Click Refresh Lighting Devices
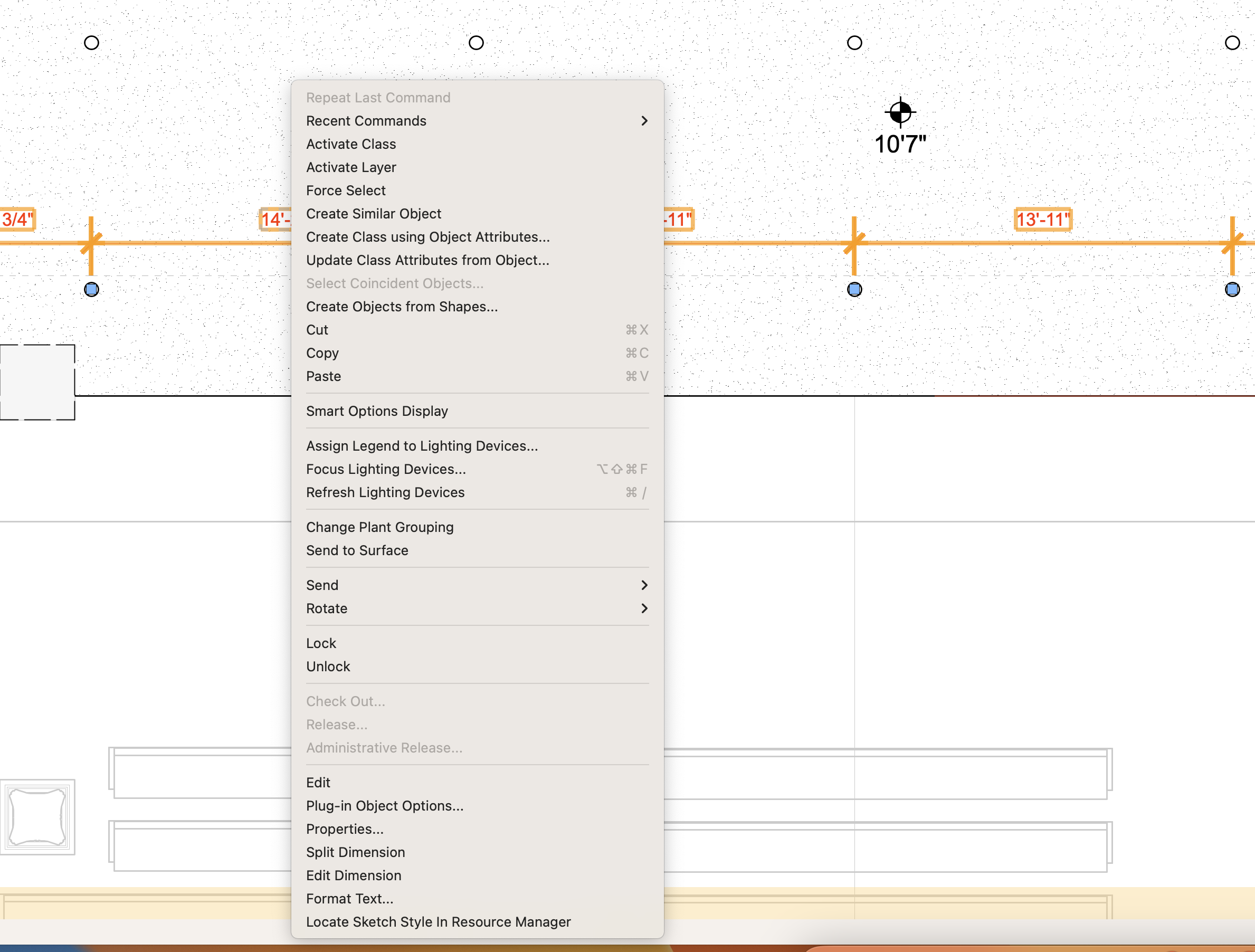The height and width of the screenshot is (952, 1255). click(x=385, y=492)
